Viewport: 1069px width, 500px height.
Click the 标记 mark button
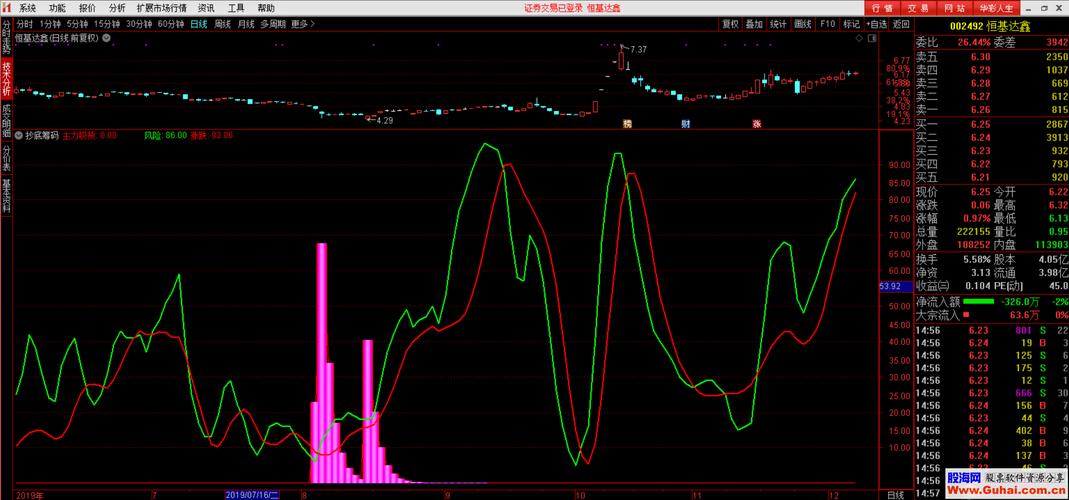[x=851, y=24]
